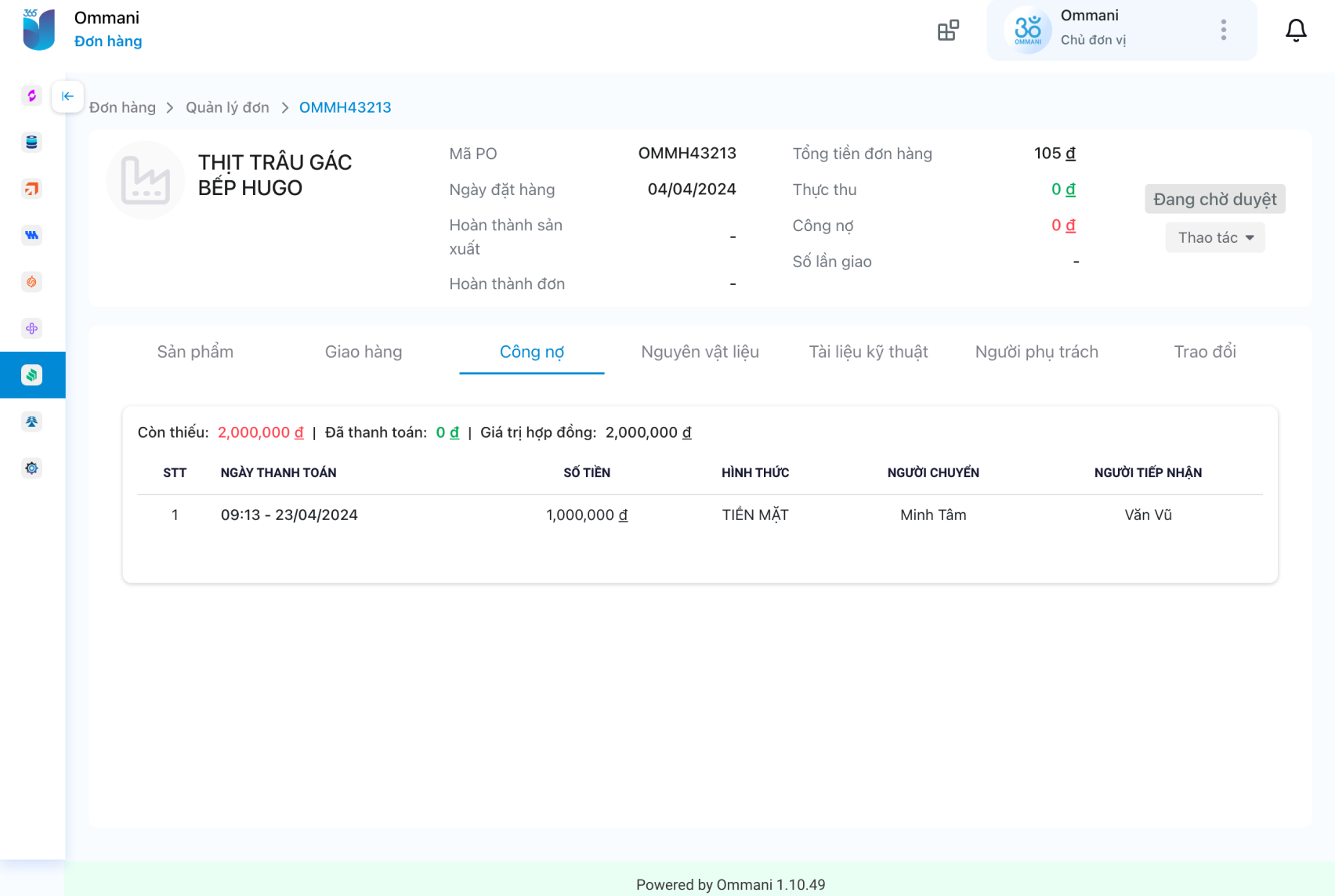Image resolution: width=1335 pixels, height=896 pixels.
Task: Click the Đang chờ duyệt status button
Action: pos(1214,200)
